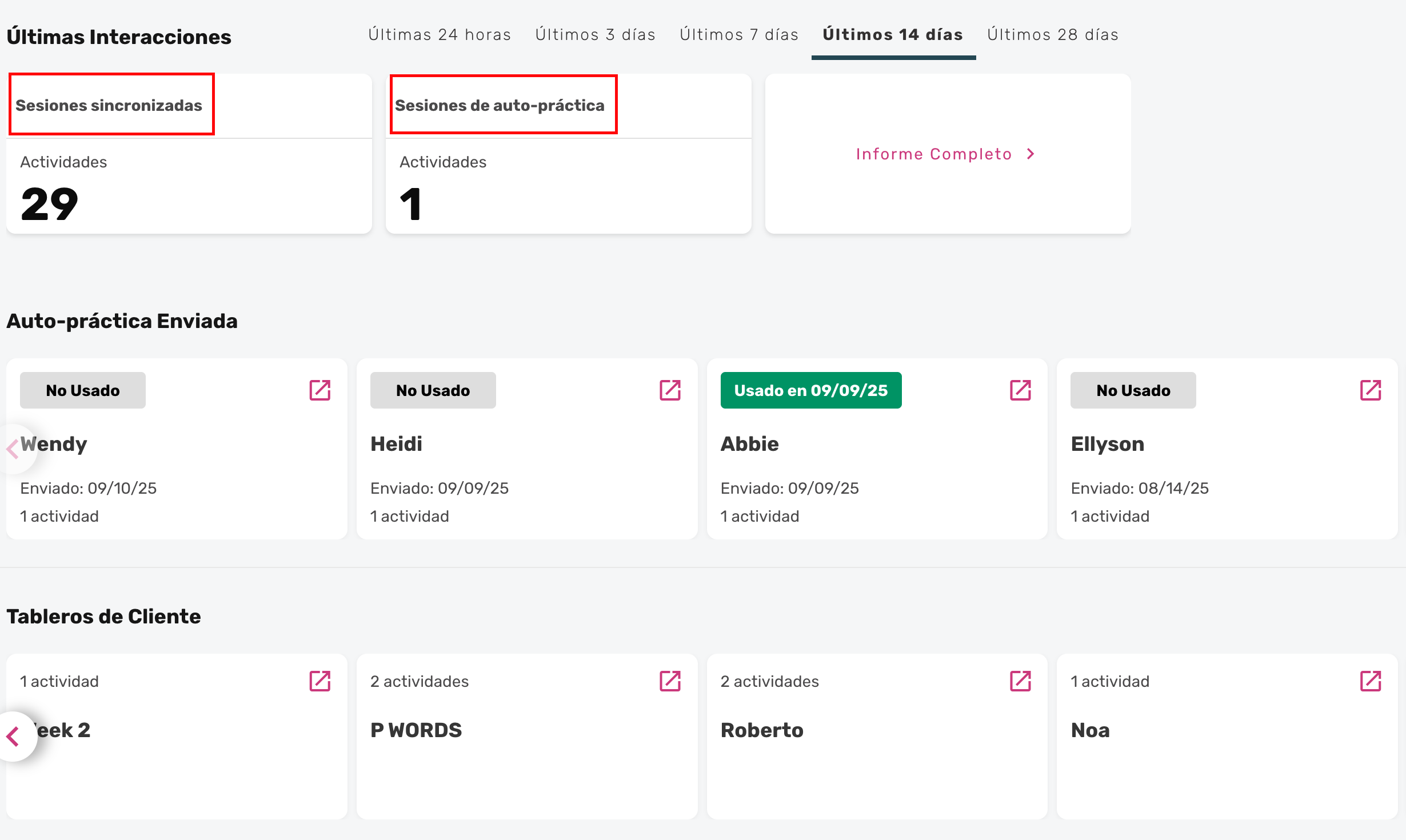Open the Week 2 board link icon
The image size is (1406, 840).
[320, 681]
